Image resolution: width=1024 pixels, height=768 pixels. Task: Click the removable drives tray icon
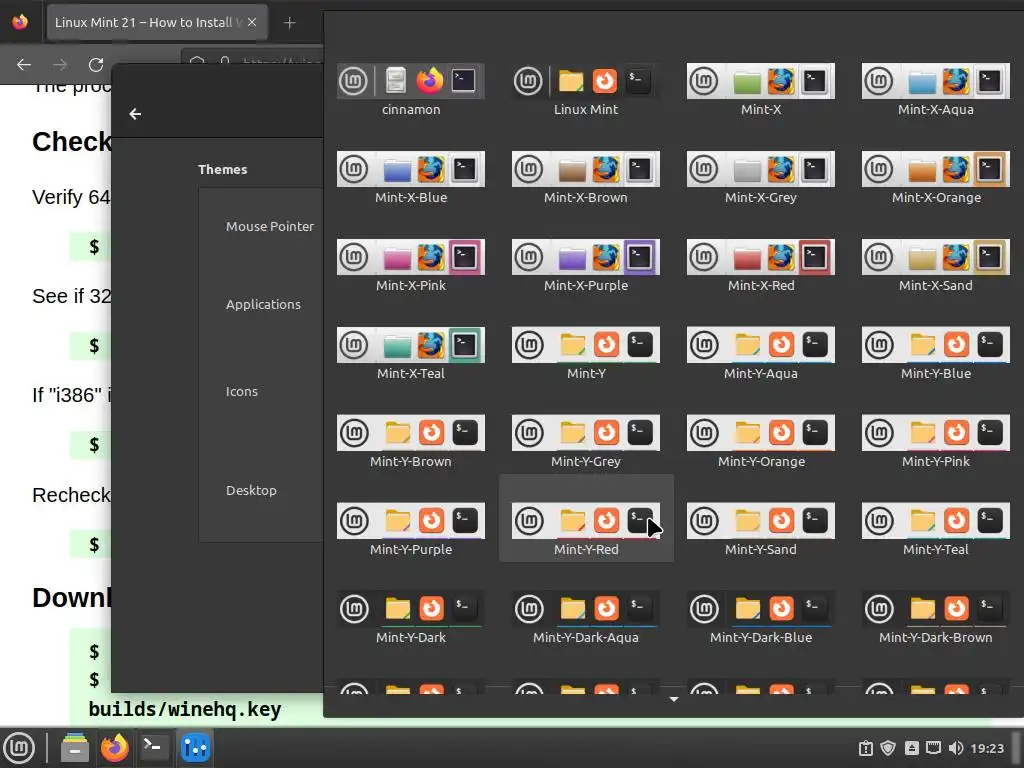(912, 748)
